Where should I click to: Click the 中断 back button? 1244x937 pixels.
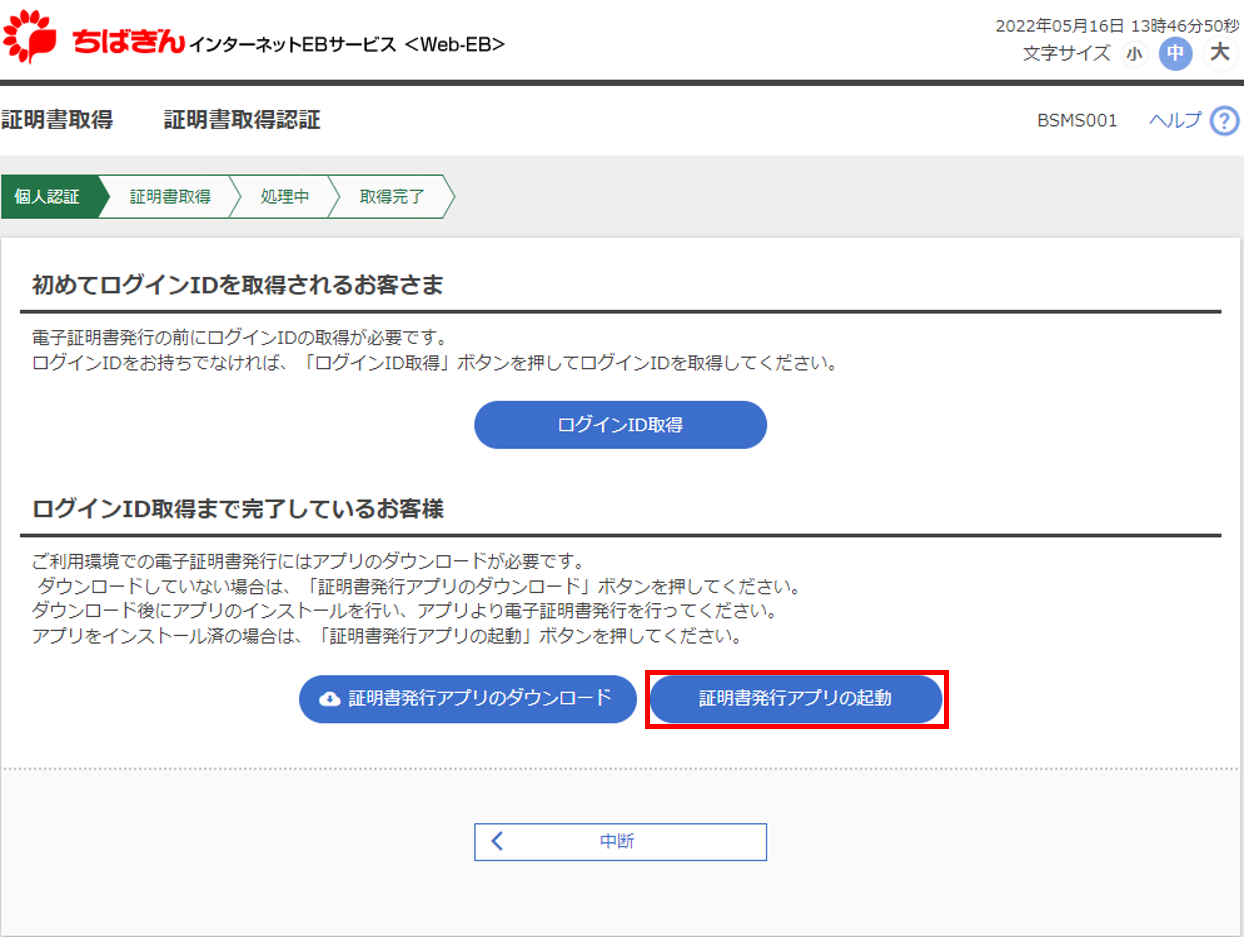pyautogui.click(x=620, y=842)
